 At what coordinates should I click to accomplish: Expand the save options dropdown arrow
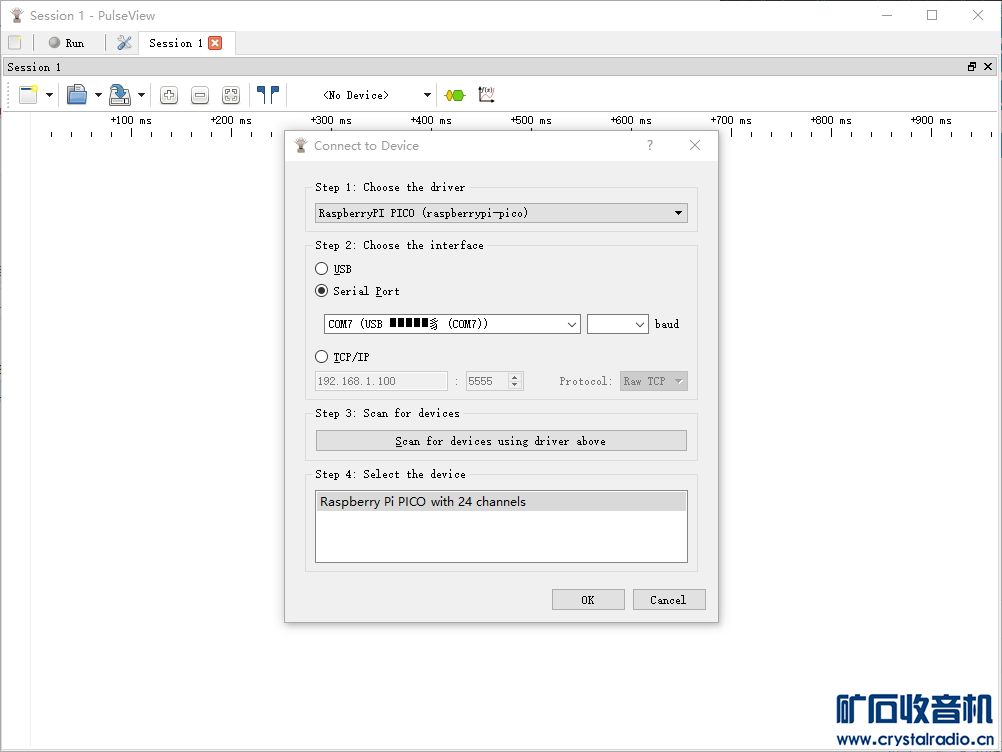(x=141, y=95)
